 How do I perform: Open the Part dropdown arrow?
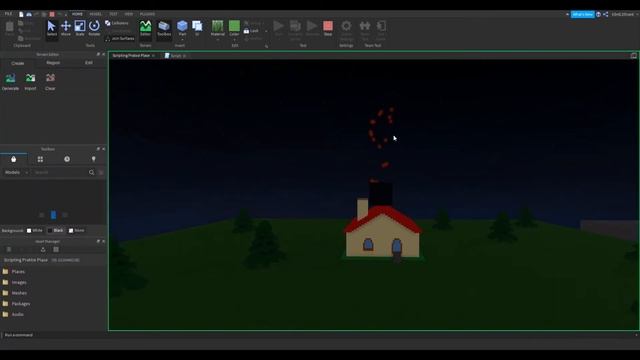point(182,40)
